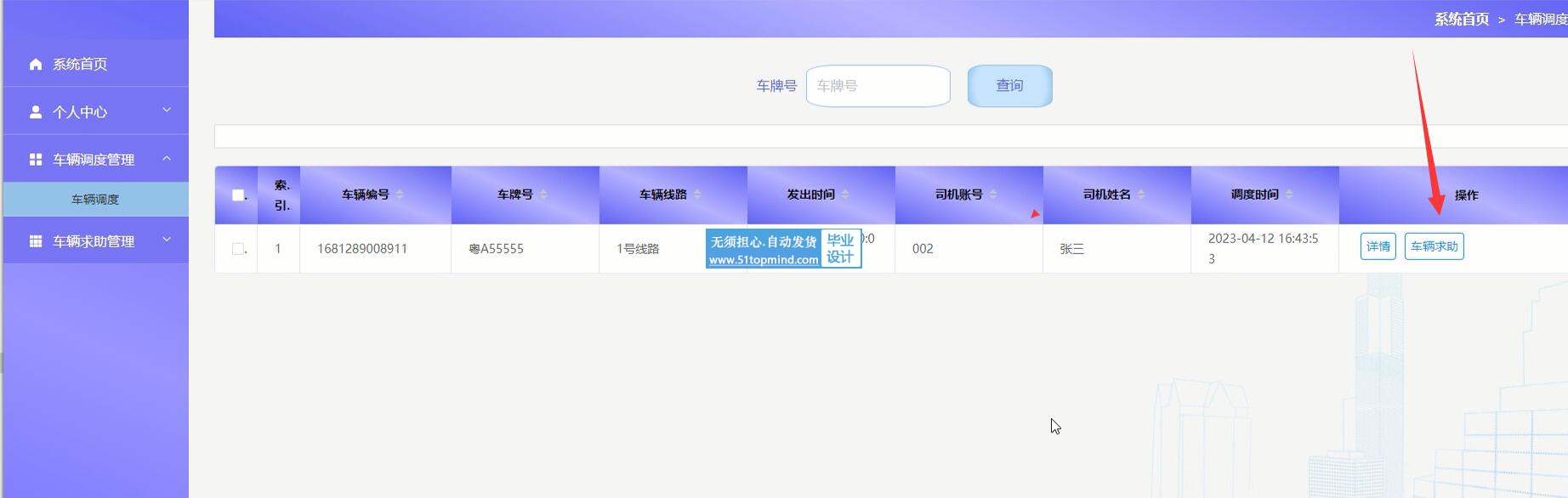Select the 车辆调度 submenu item
This screenshot has width=1568, height=498.
tap(96, 200)
